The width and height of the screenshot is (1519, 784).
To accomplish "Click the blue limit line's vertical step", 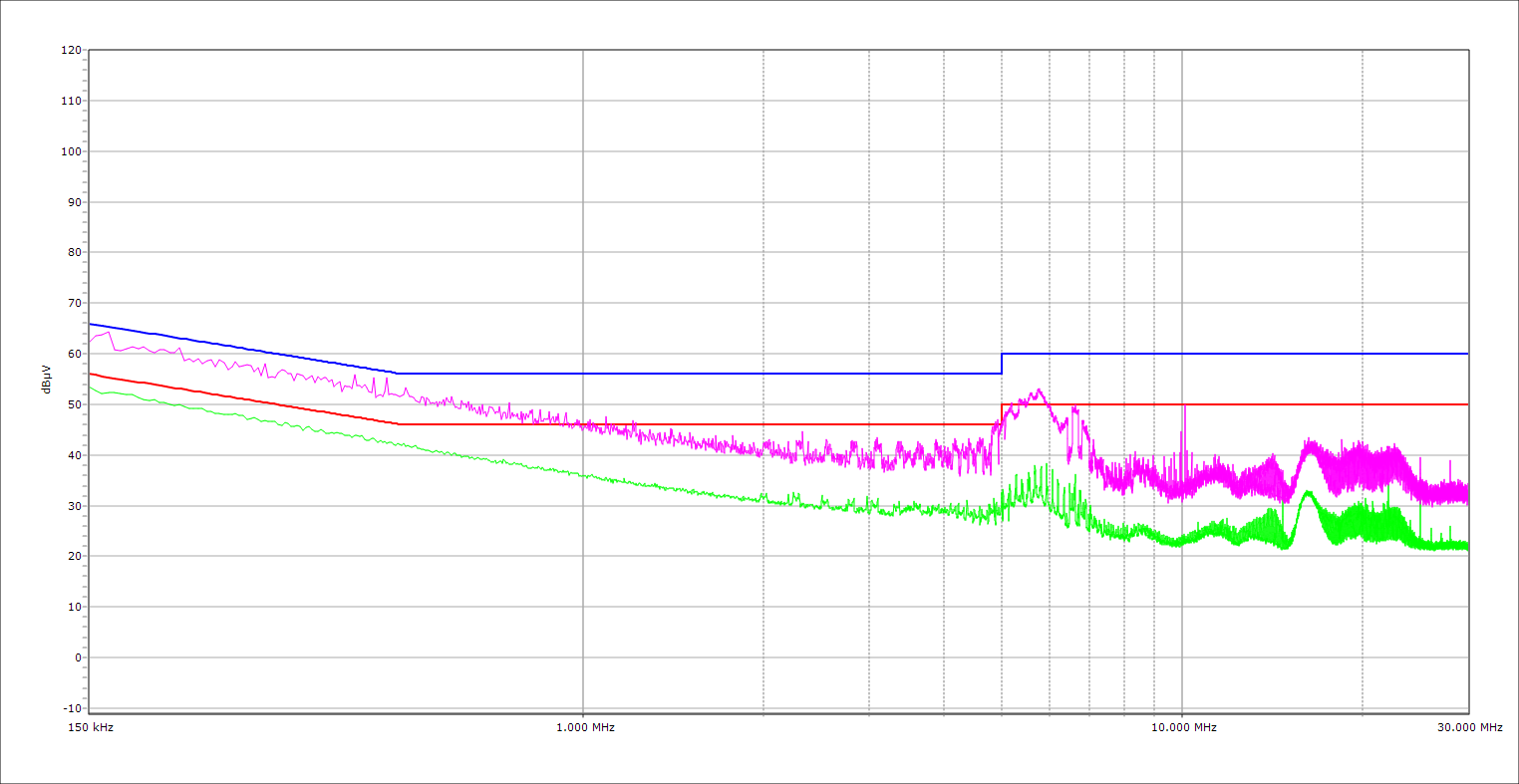I will click(1002, 364).
